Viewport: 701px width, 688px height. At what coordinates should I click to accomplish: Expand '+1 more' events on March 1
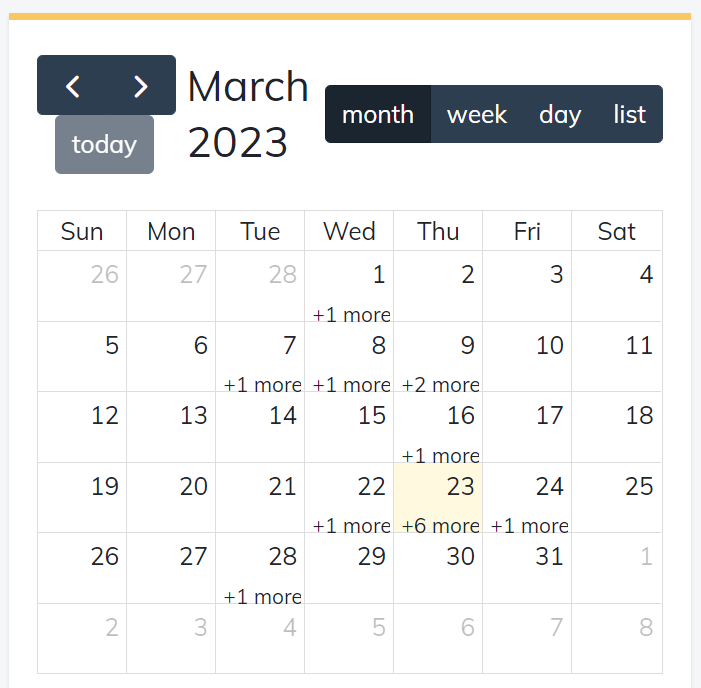[351, 315]
